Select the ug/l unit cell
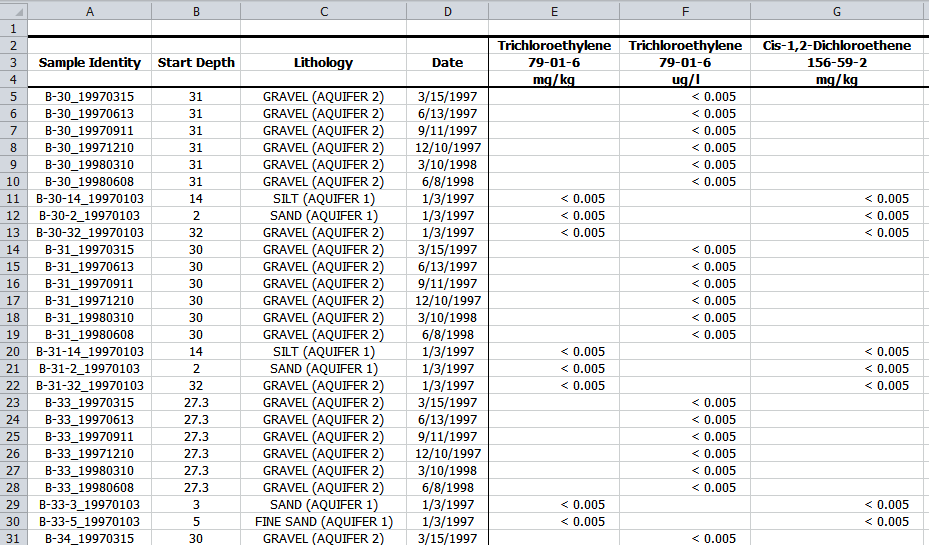The image size is (929, 545). click(x=685, y=79)
